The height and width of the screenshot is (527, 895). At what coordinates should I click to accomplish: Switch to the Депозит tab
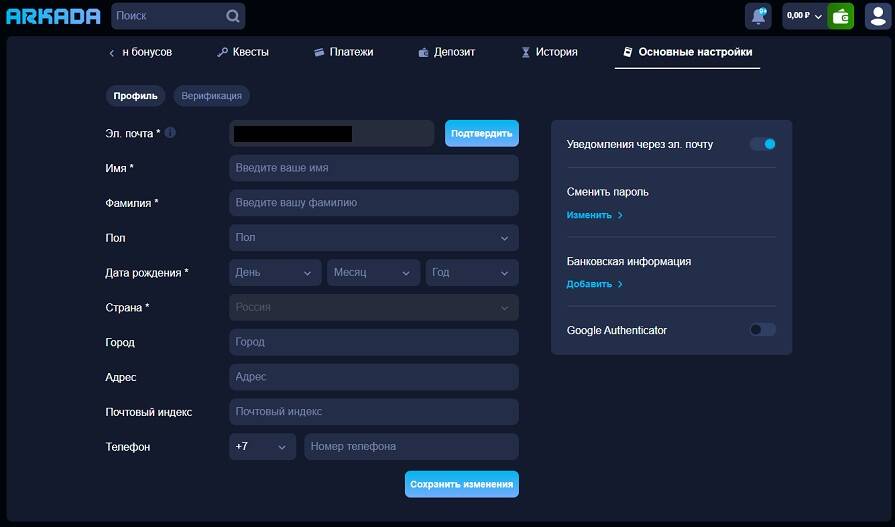[x=446, y=52]
